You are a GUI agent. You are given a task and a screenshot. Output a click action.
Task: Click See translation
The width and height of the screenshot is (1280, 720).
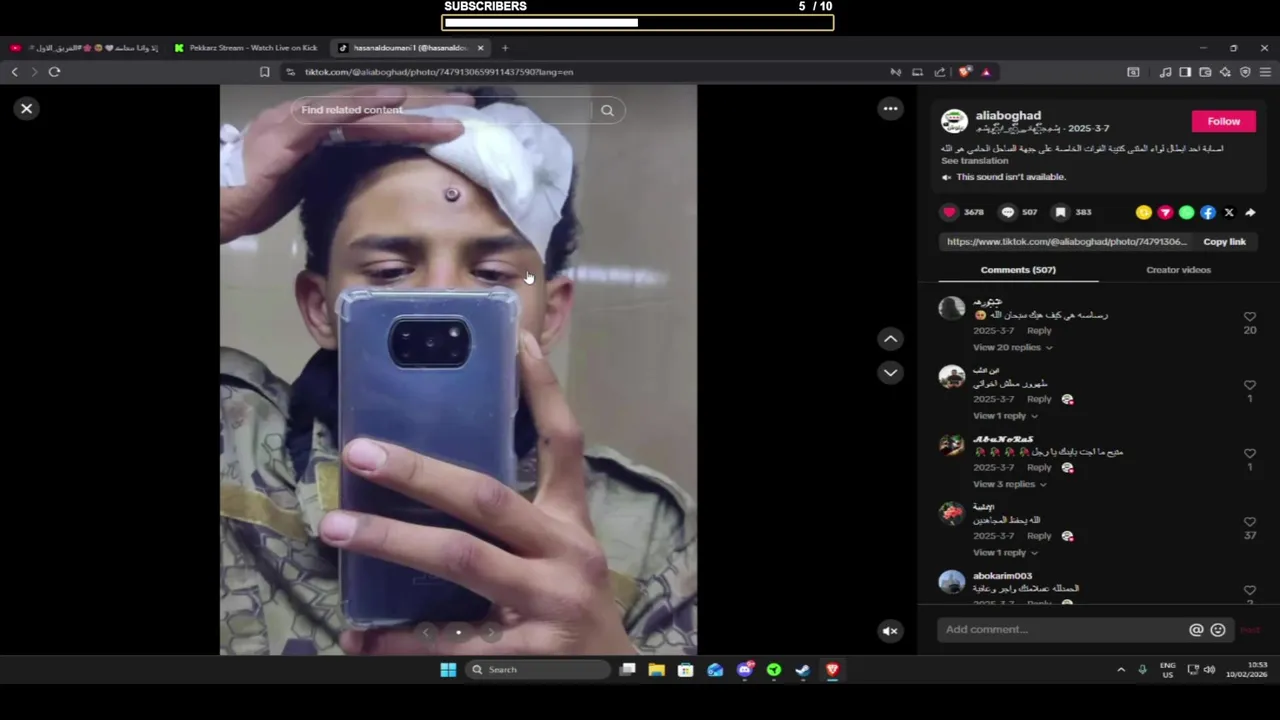(x=974, y=161)
